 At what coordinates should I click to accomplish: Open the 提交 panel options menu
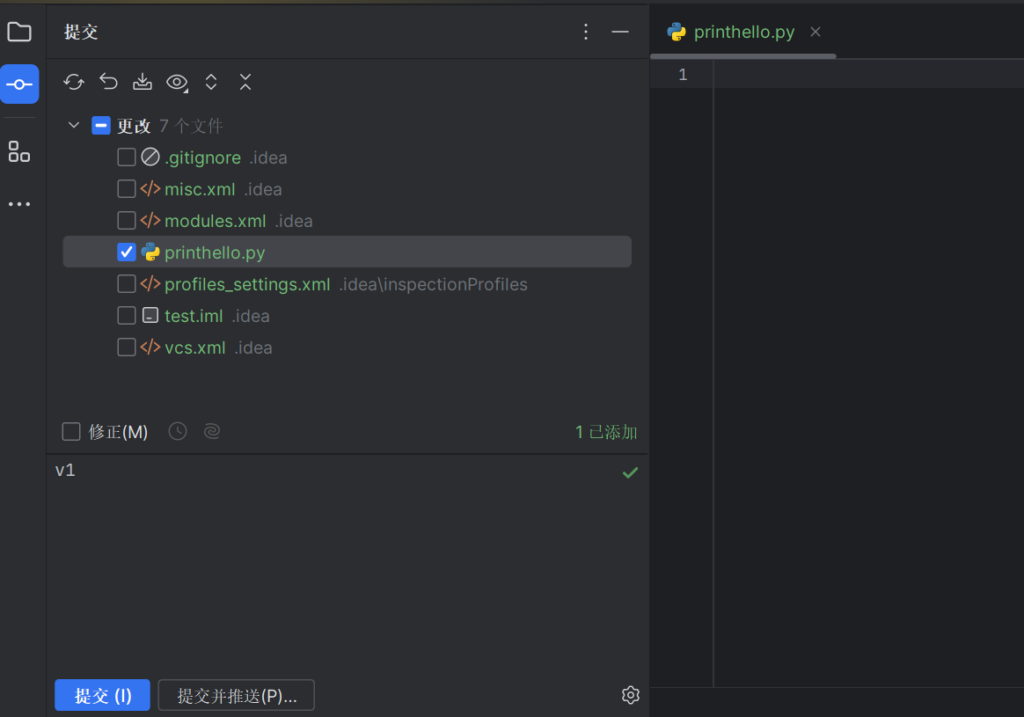coord(586,32)
